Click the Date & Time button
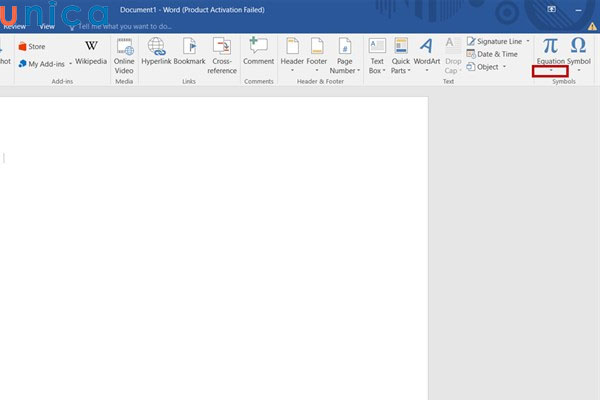This screenshot has height=400, width=600. pyautogui.click(x=496, y=54)
